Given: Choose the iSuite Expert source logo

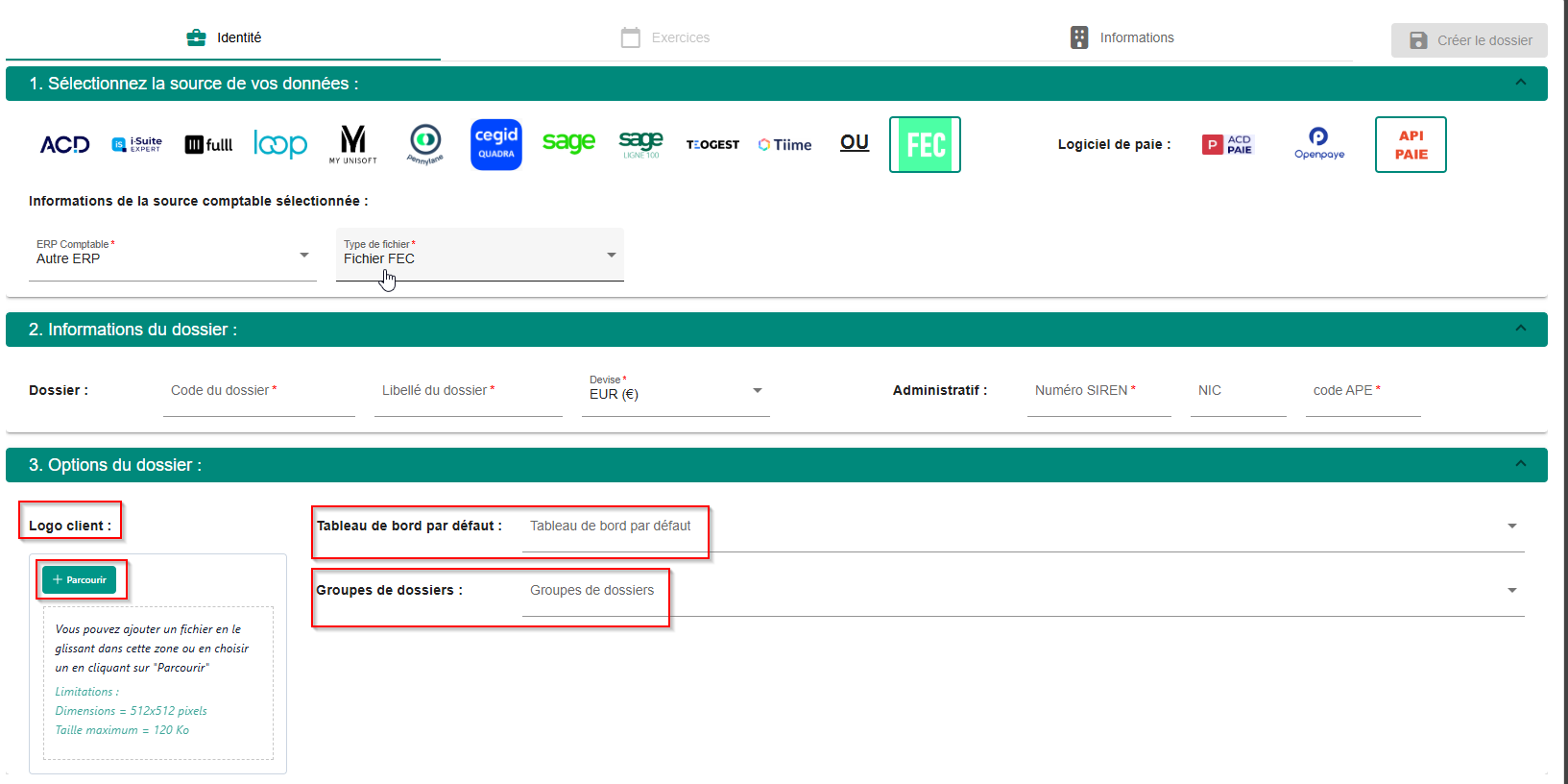Looking at the screenshot, I should (136, 145).
